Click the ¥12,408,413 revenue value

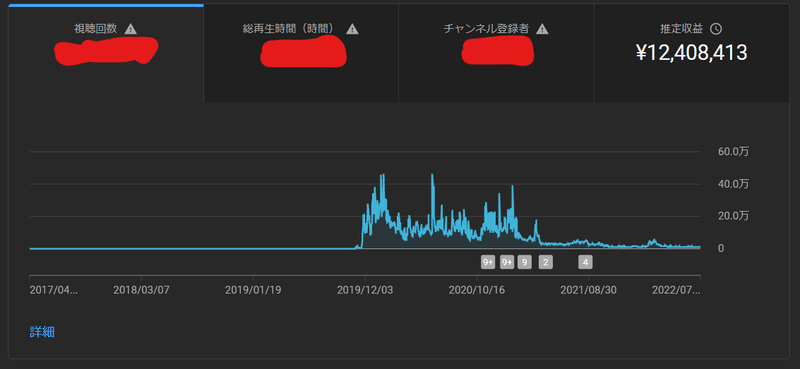pos(691,53)
